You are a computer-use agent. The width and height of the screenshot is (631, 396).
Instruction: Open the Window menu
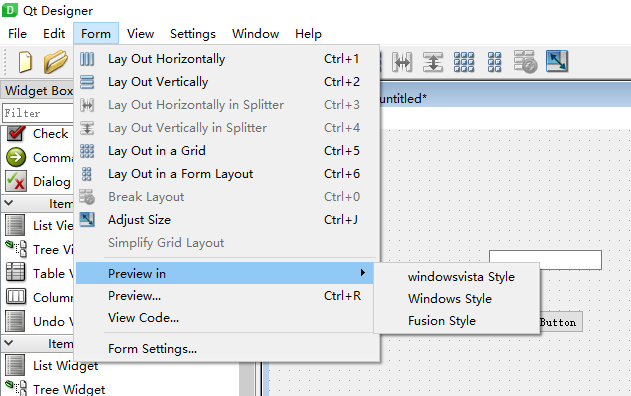point(255,33)
